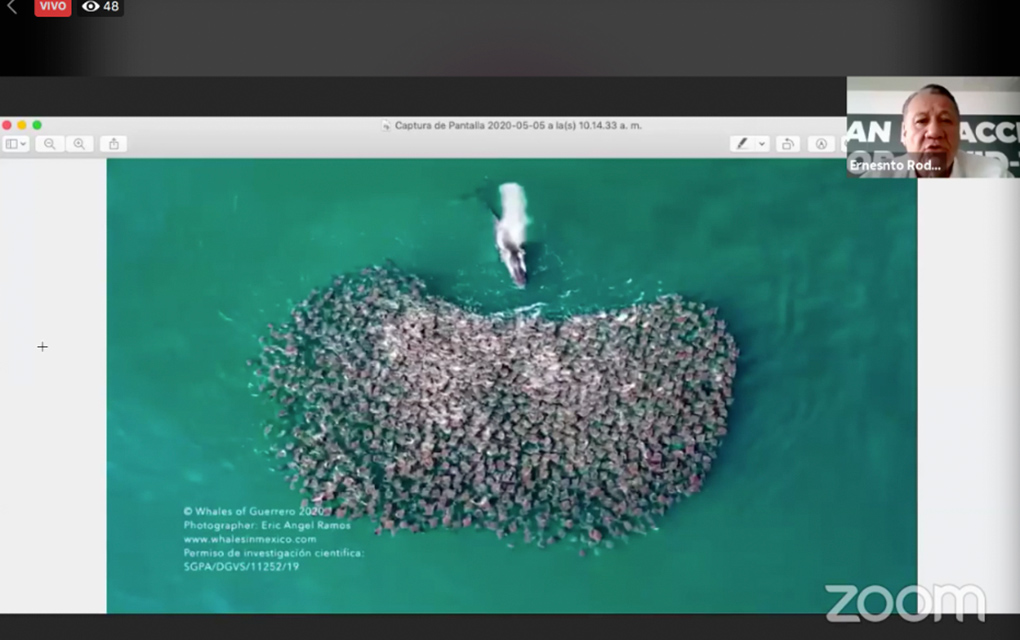The image size is (1020, 640).
Task: Zoom out the Preview image
Action: click(x=49, y=144)
